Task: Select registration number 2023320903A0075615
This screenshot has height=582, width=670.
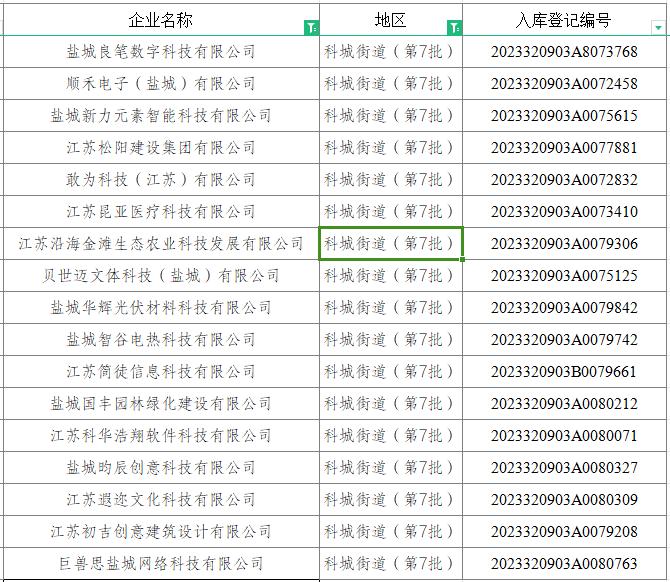Action: (564, 116)
